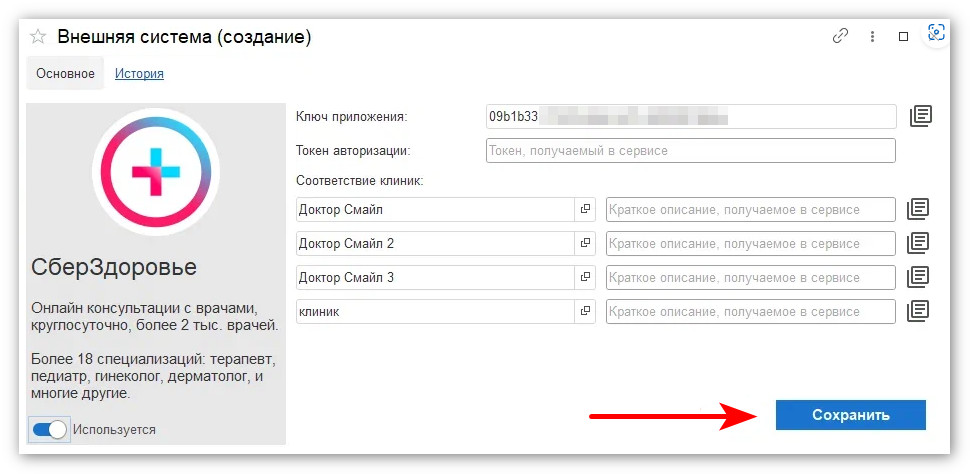Open selection button for клиник field
The image size is (970, 474).
(x=585, y=312)
